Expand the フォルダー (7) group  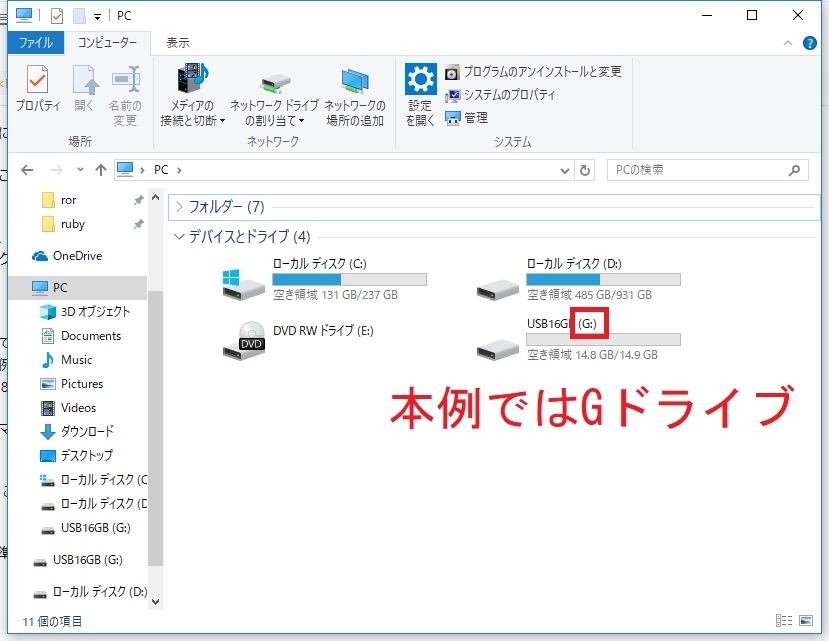(x=179, y=207)
